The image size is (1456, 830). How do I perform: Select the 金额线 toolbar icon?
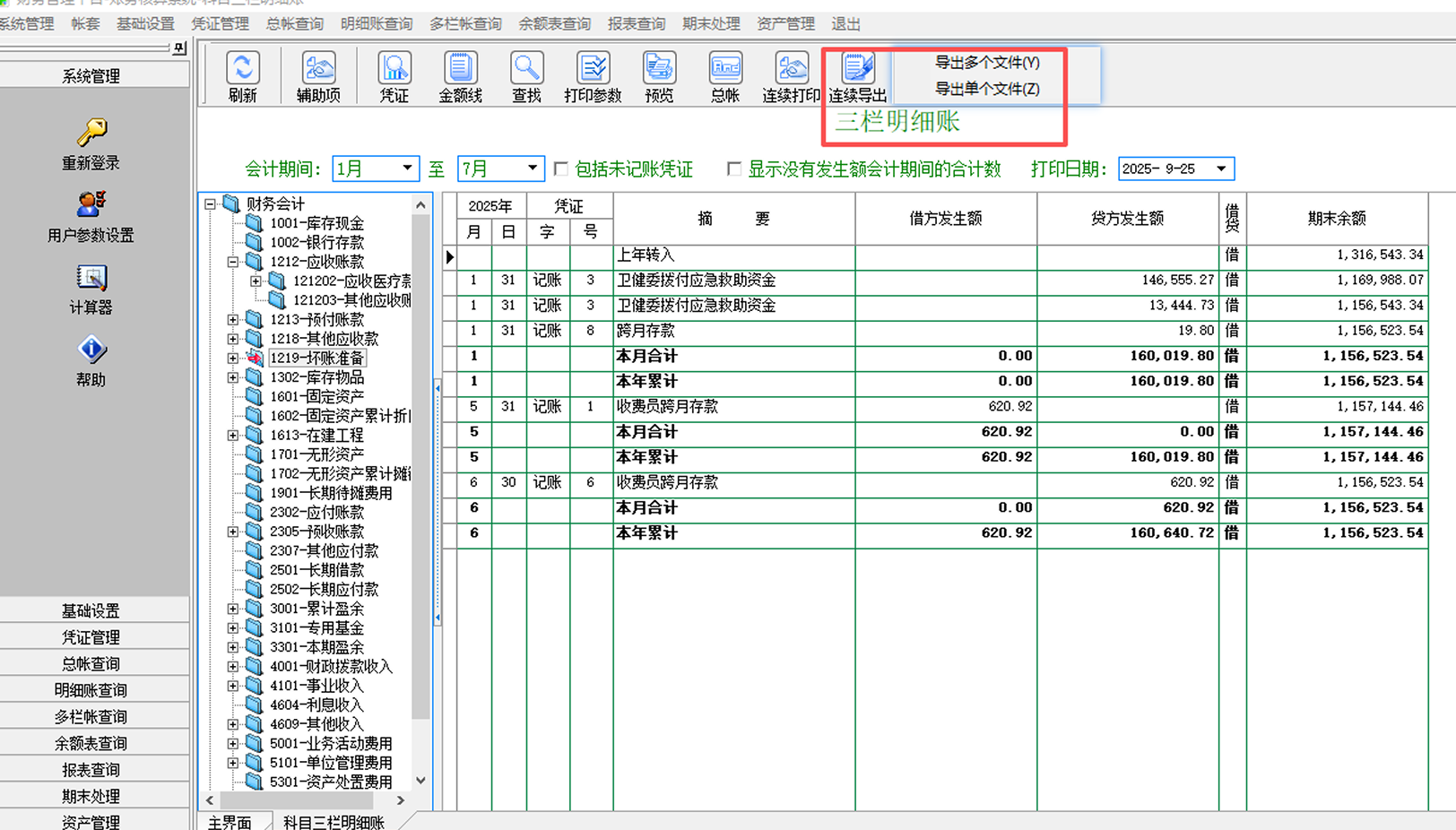tap(460, 68)
